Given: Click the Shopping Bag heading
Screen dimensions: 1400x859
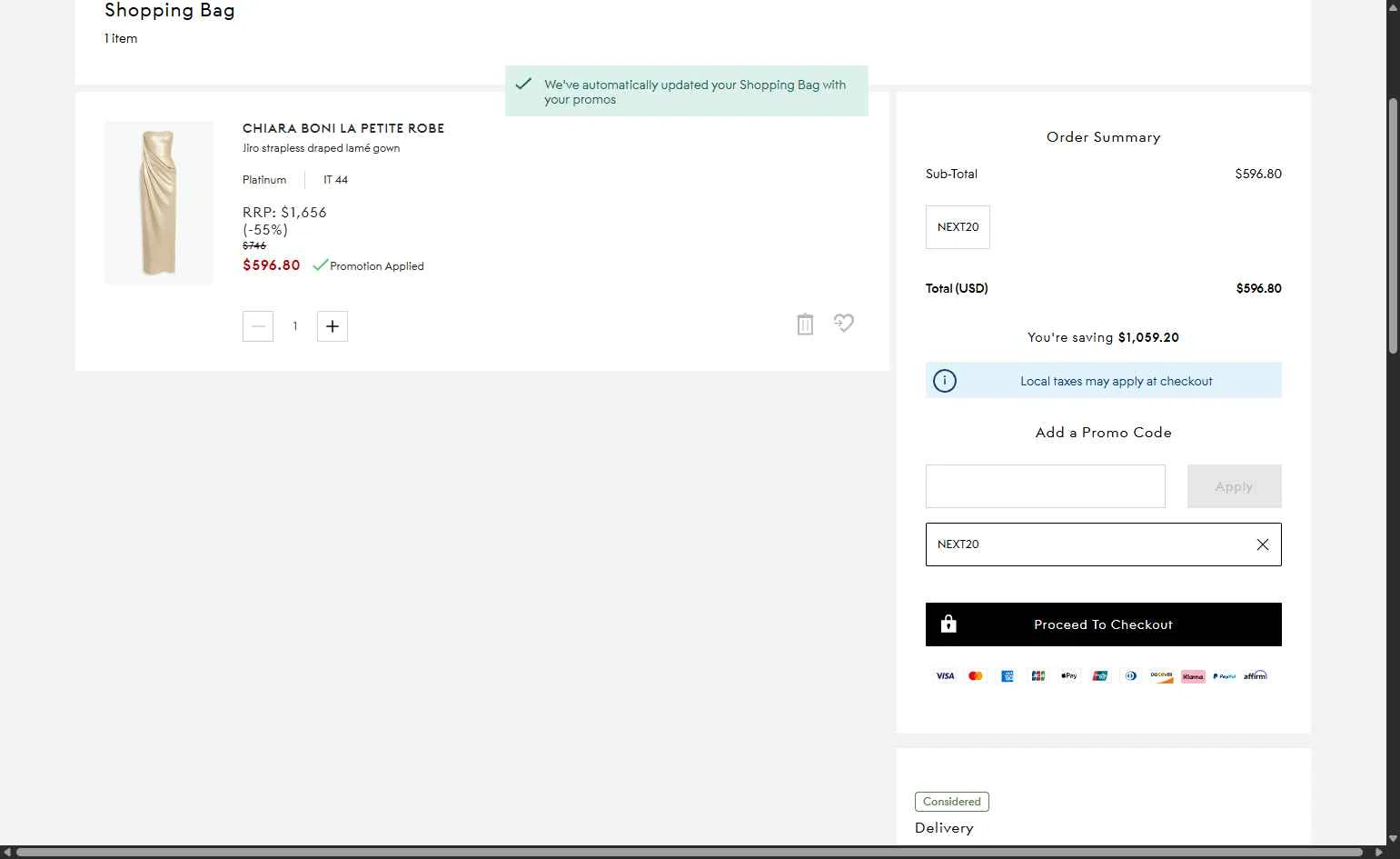Looking at the screenshot, I should pyautogui.click(x=170, y=11).
